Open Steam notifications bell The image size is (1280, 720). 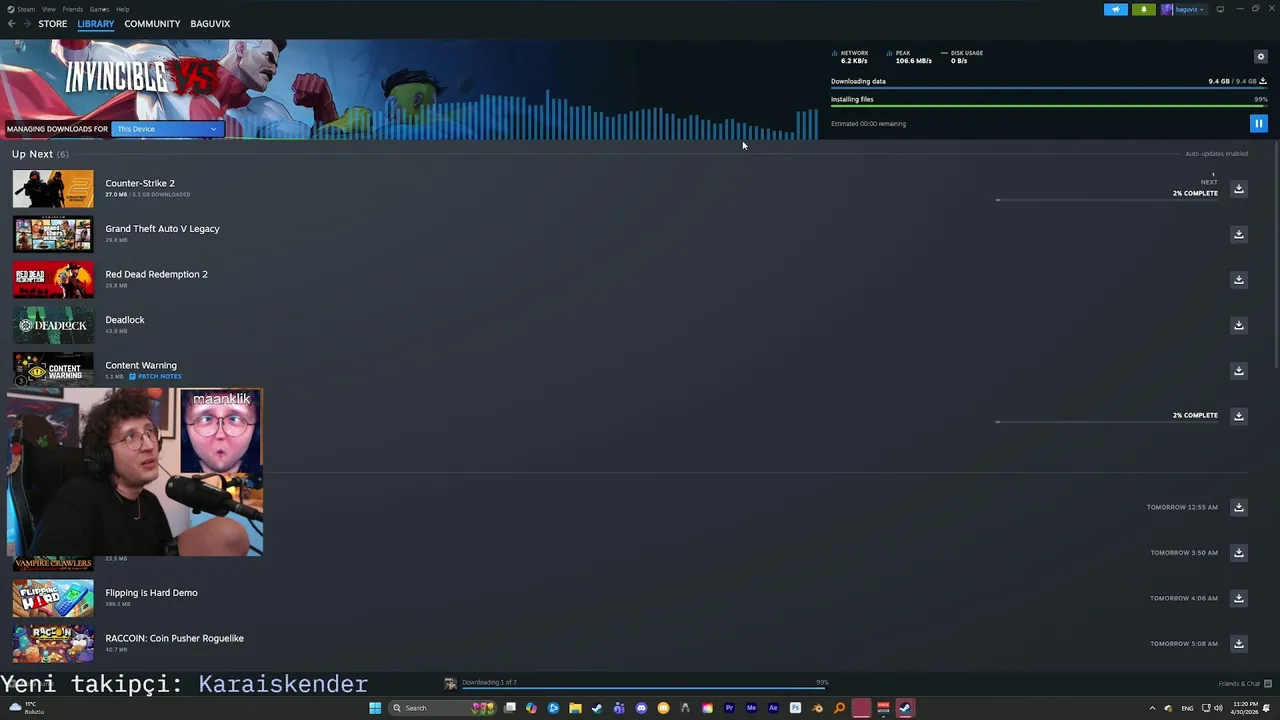tap(1144, 9)
